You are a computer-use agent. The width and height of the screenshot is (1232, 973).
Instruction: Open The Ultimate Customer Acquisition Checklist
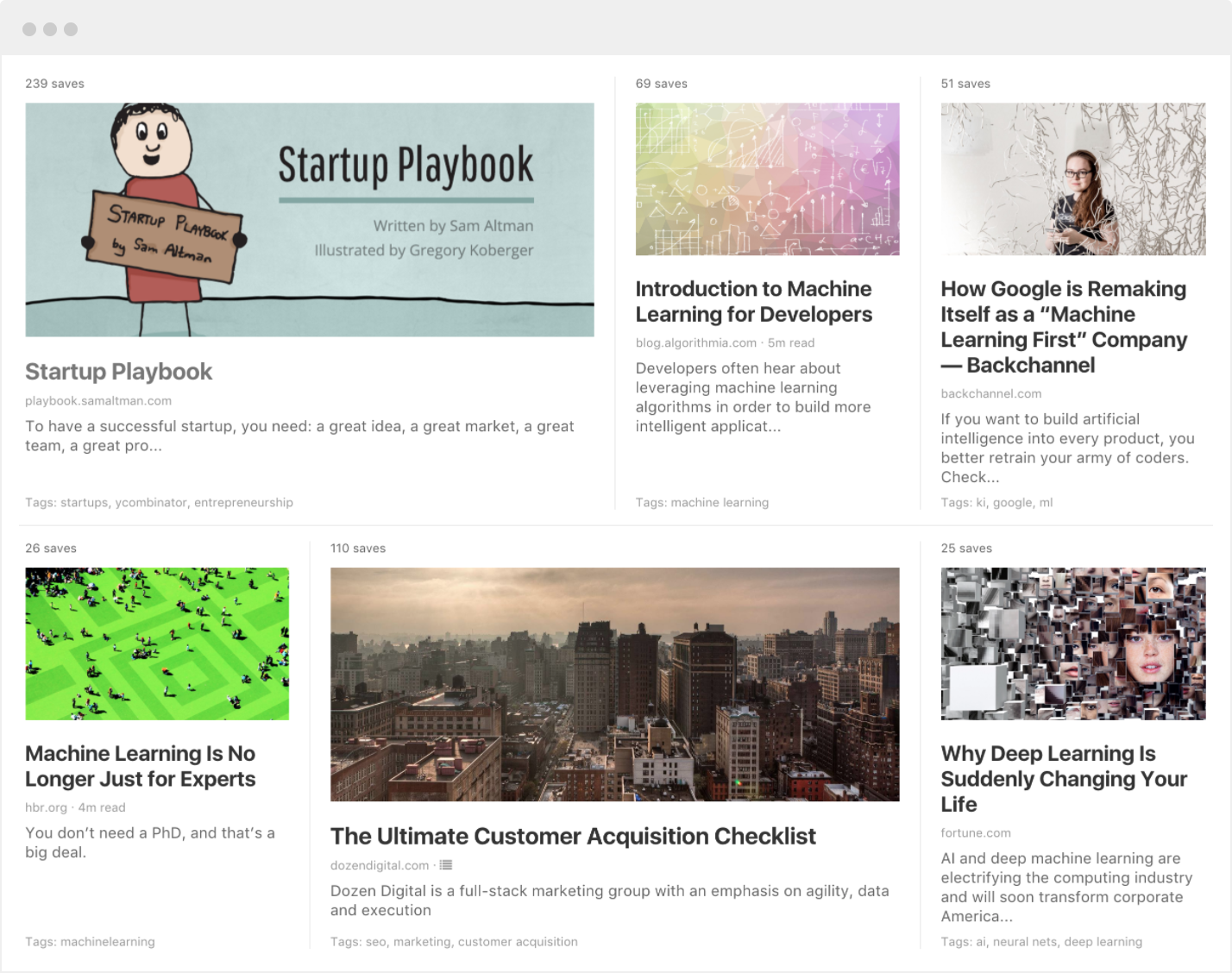(573, 837)
